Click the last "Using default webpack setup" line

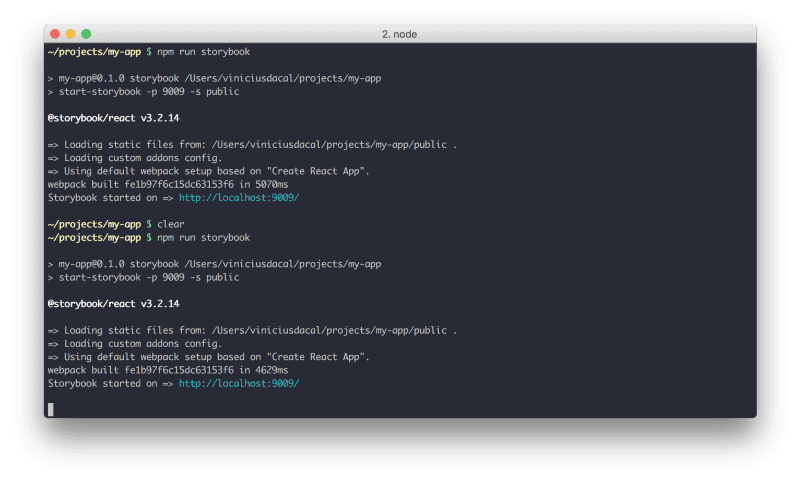click(x=208, y=357)
